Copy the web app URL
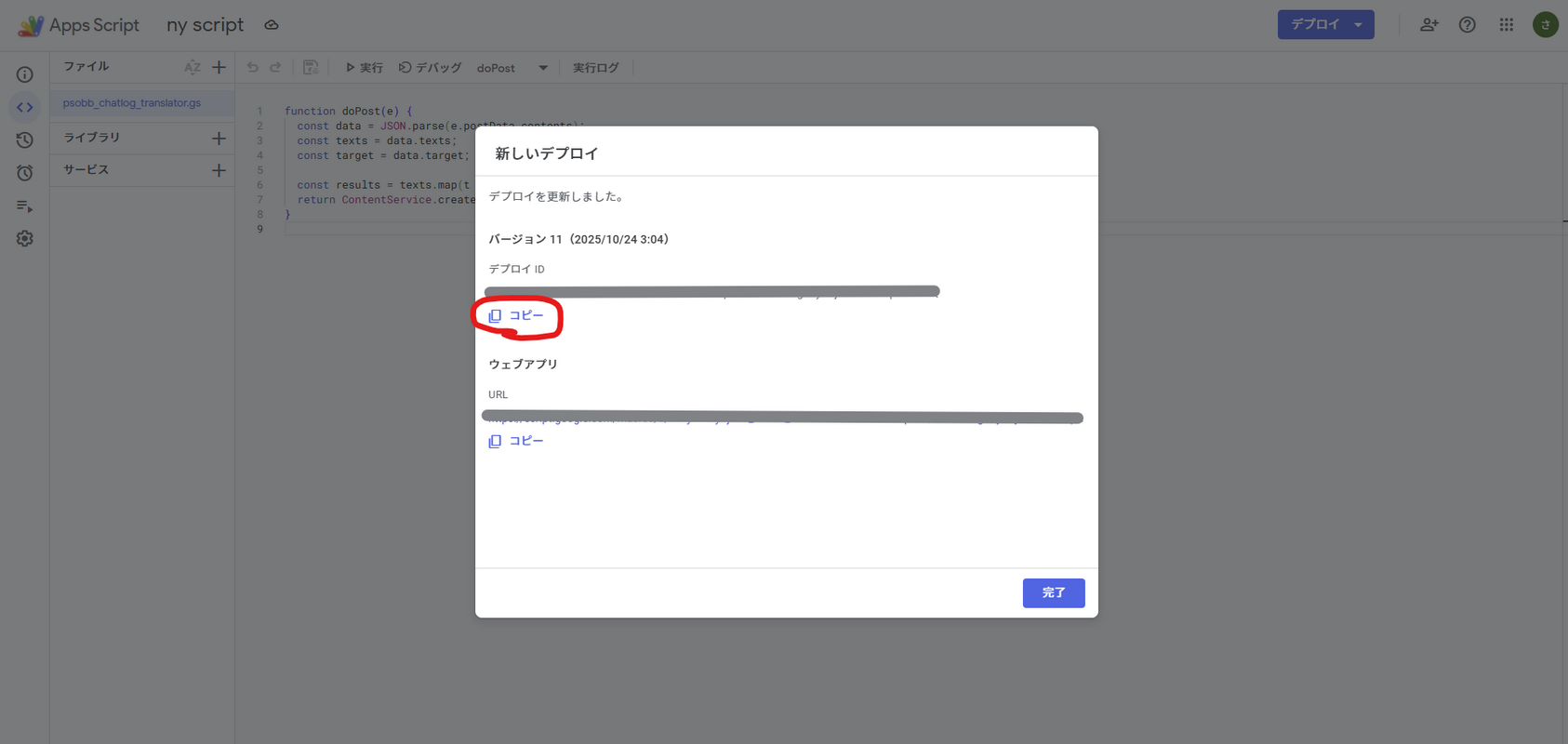 (x=516, y=441)
